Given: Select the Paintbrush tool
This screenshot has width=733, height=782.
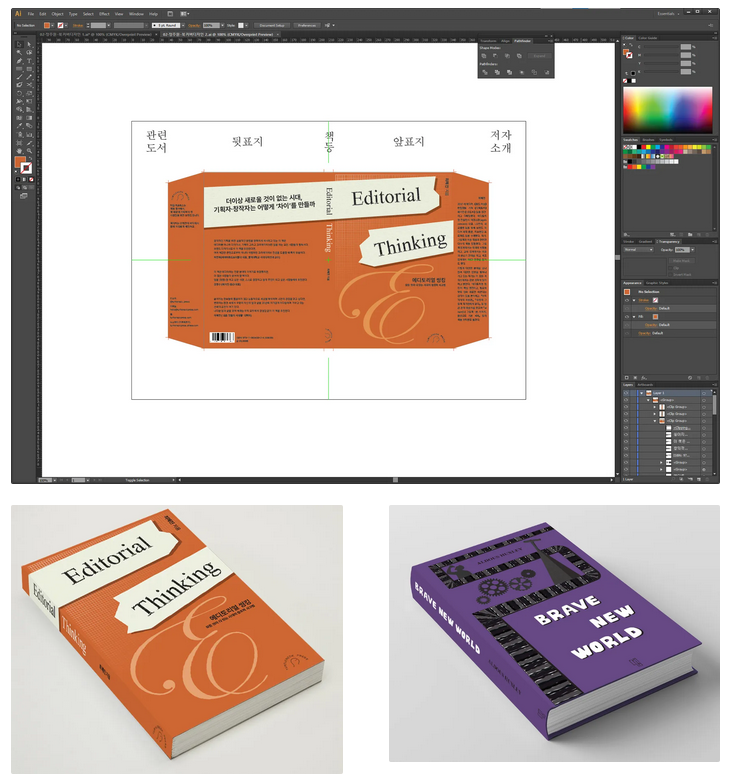Looking at the screenshot, I should pos(19,77).
